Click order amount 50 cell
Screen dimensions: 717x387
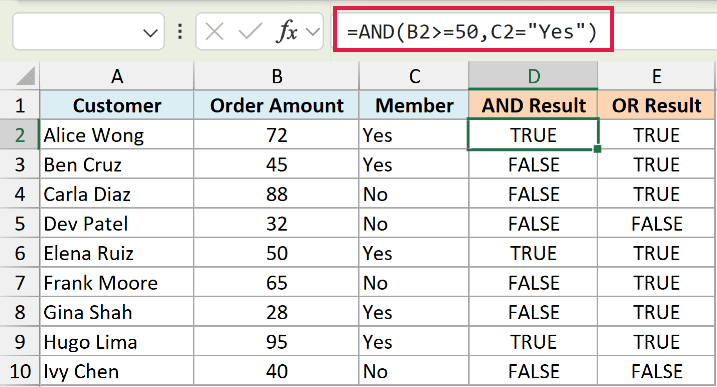point(277,253)
